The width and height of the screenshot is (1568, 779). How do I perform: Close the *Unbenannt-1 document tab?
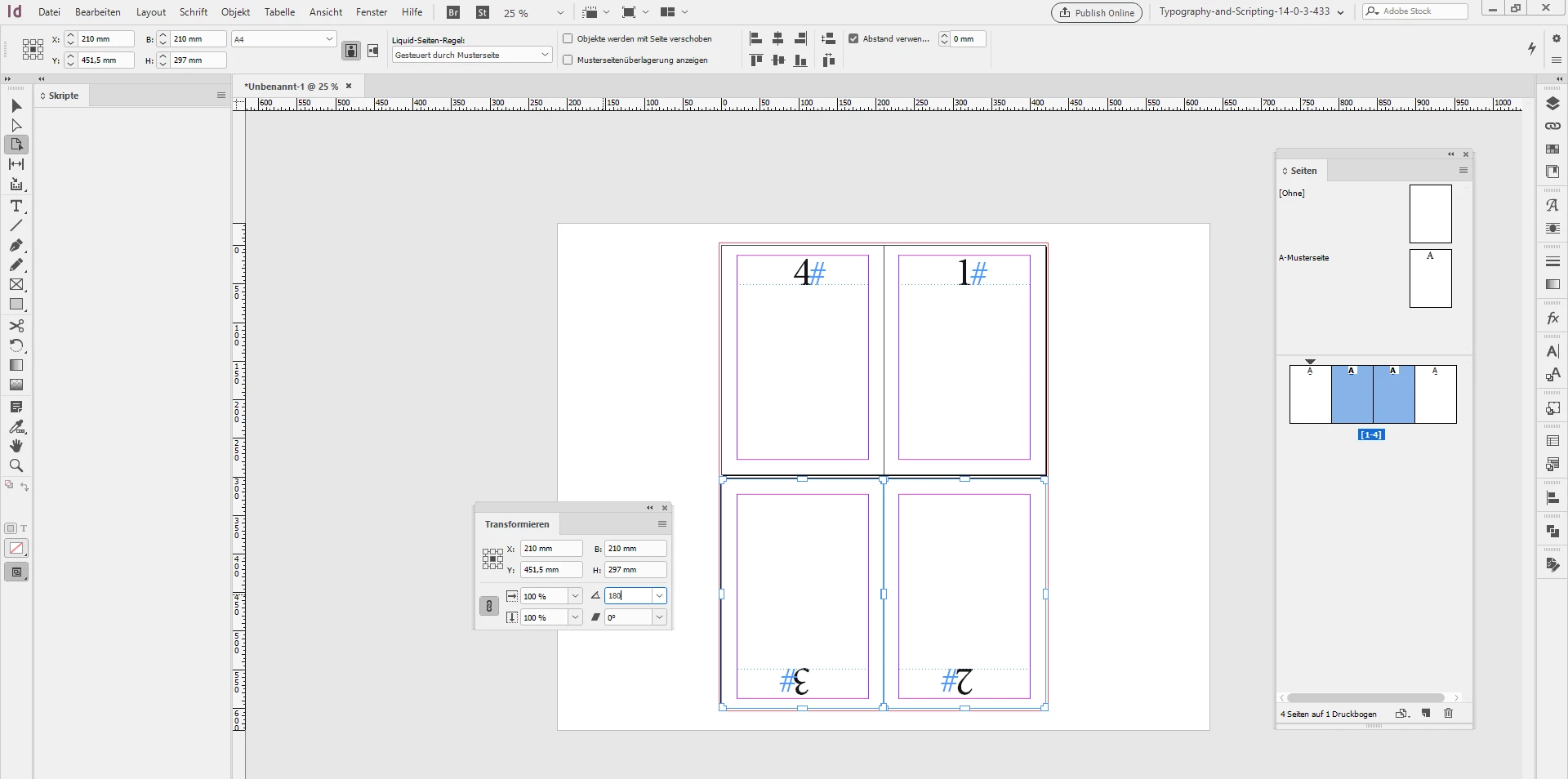[349, 86]
